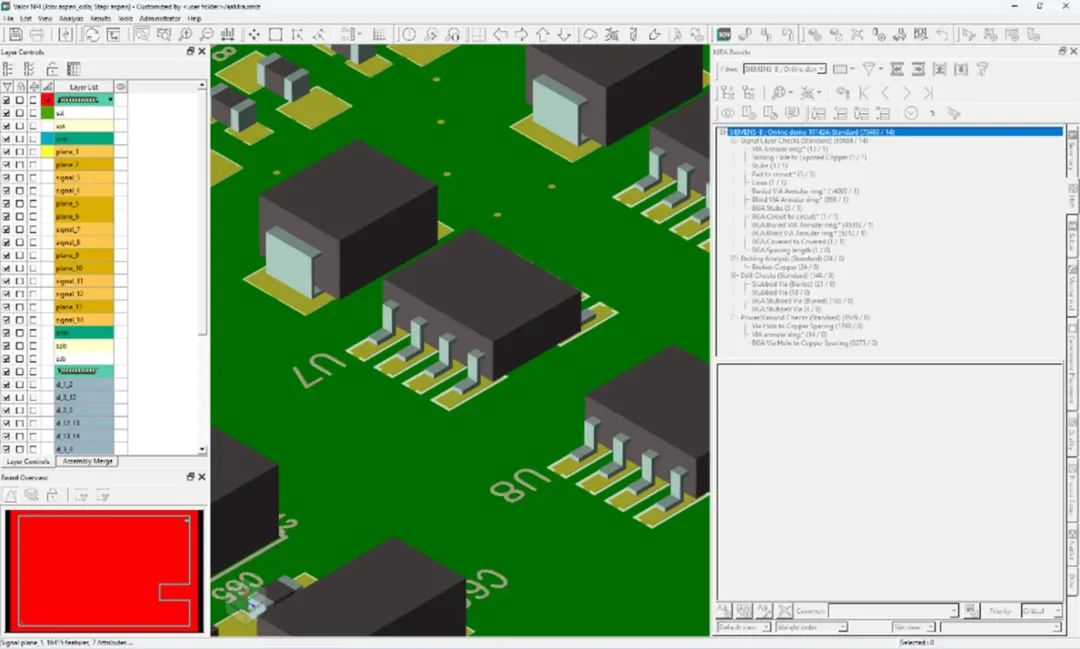Select the Broken Copper result entry
The image size is (1080, 649).
[774, 266]
